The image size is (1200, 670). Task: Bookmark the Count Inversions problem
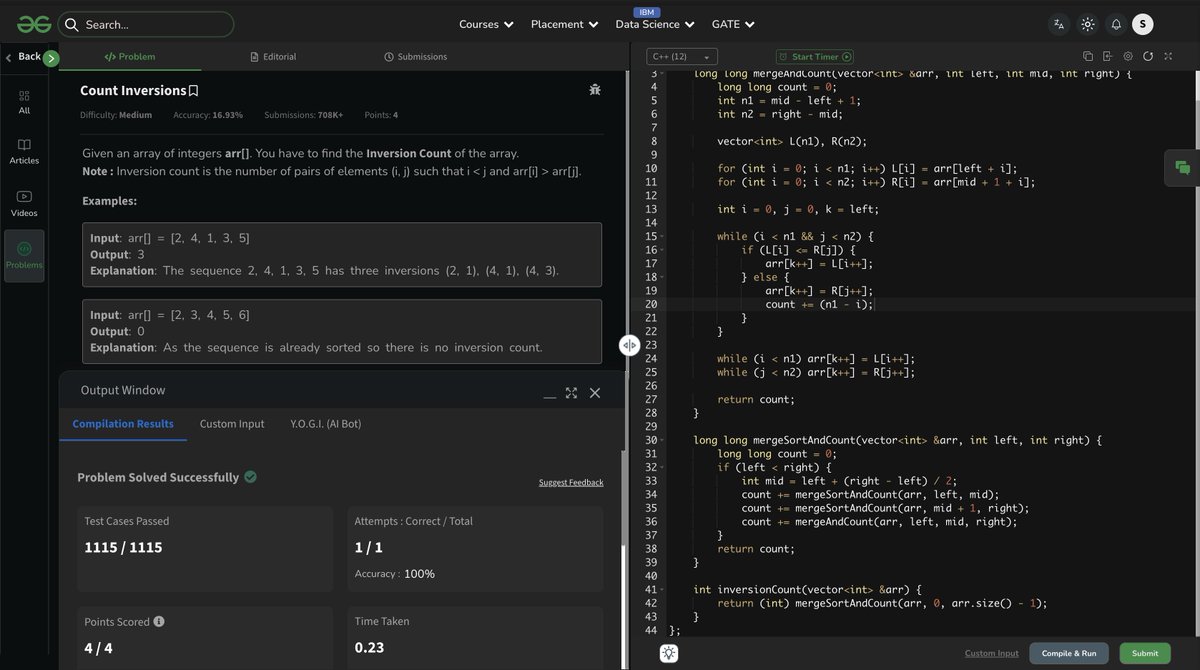[194, 91]
